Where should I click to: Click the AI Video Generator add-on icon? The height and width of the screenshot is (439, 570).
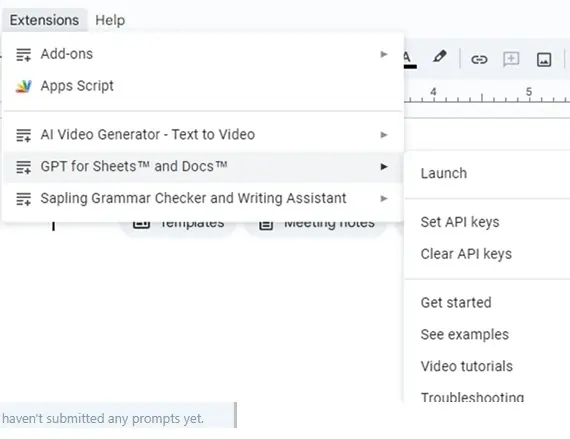tap(24, 135)
